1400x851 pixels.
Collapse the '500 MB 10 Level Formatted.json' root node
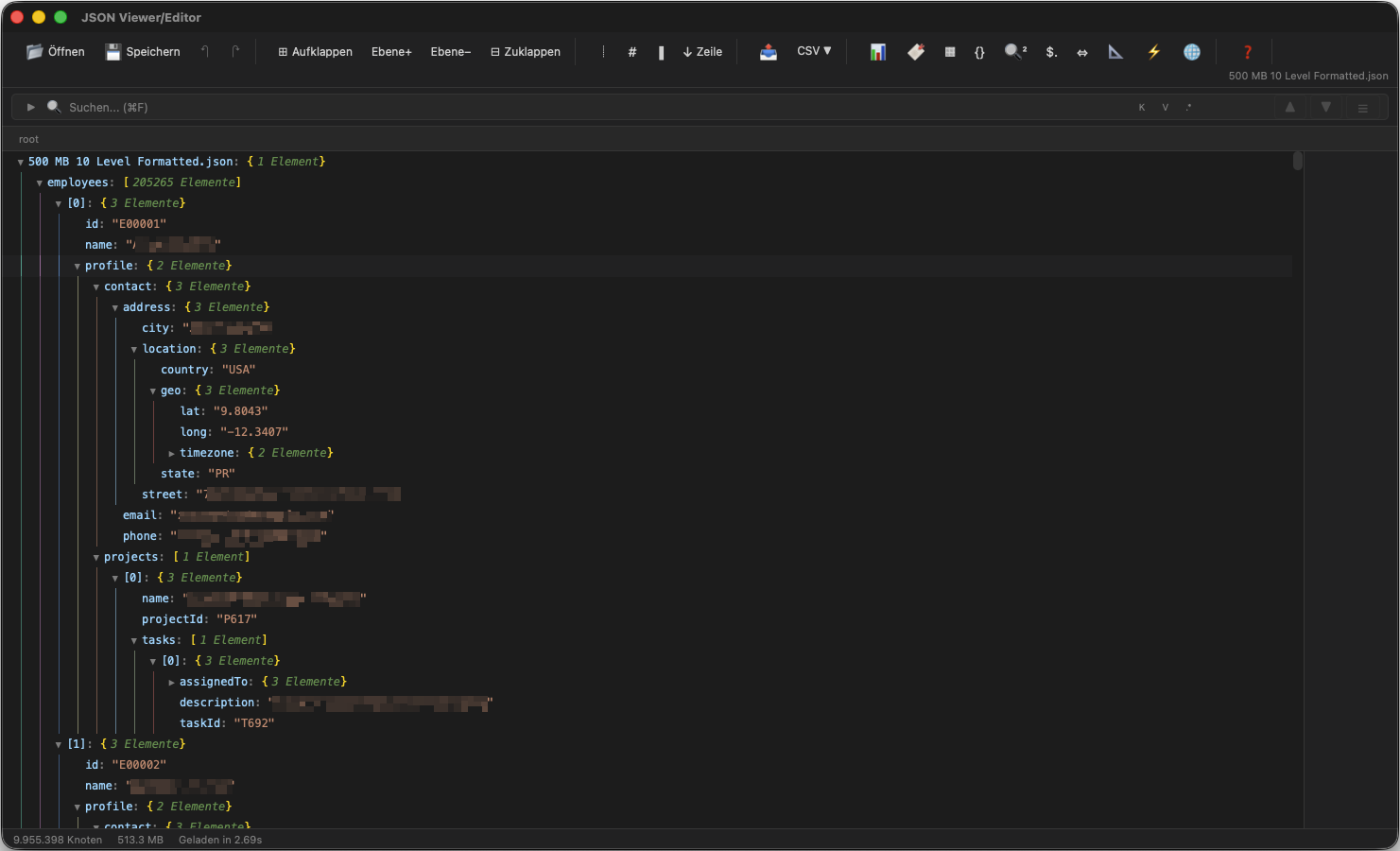pyautogui.click(x=21, y=163)
